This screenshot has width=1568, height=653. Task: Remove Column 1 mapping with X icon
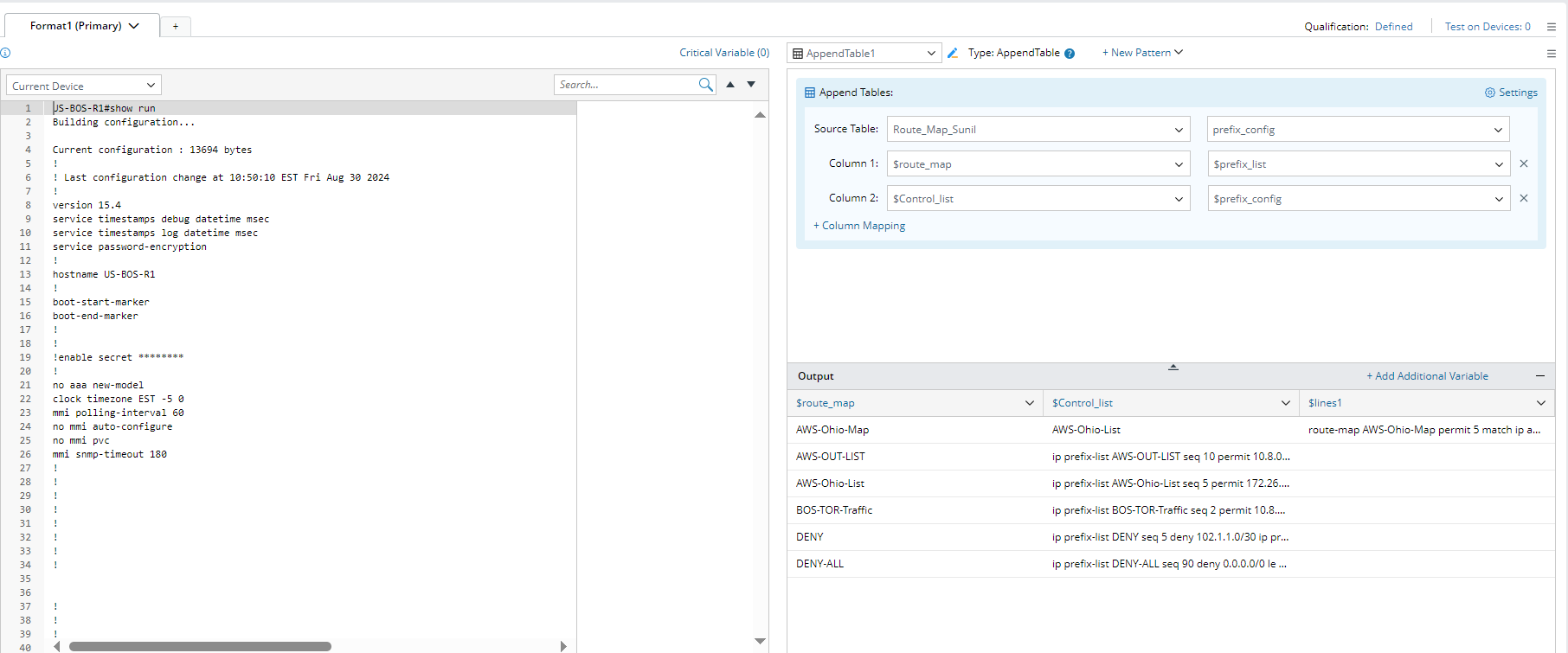point(1524,163)
